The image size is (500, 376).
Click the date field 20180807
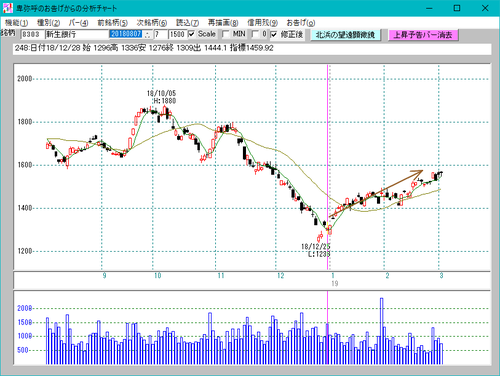127,34
